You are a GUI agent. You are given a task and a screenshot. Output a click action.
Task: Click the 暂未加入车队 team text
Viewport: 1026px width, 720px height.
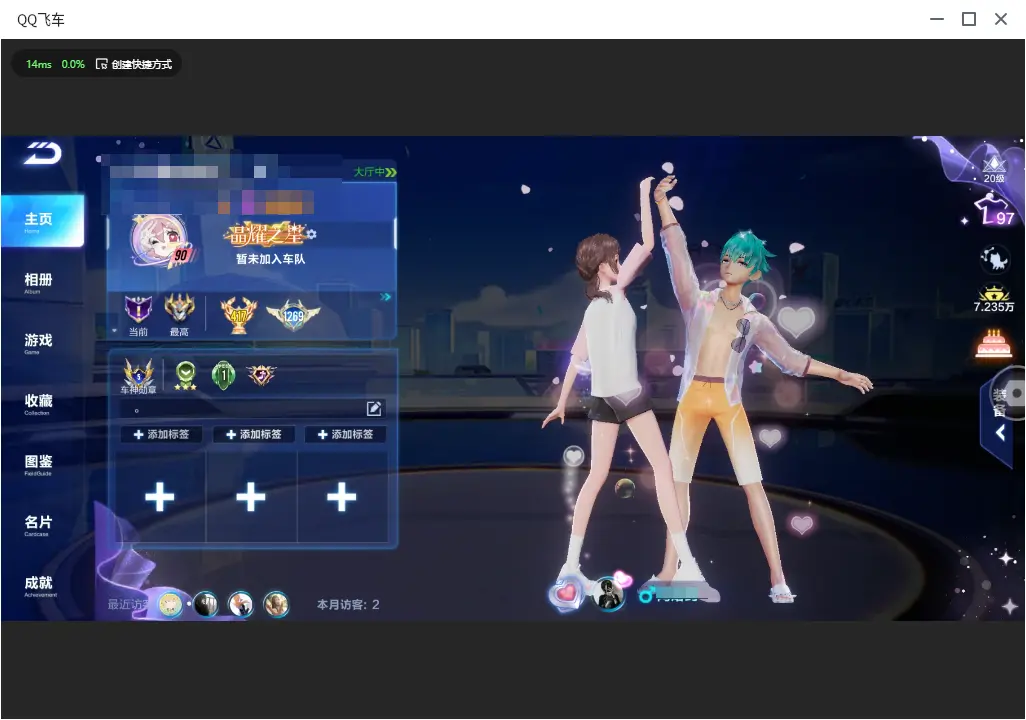(x=271, y=259)
